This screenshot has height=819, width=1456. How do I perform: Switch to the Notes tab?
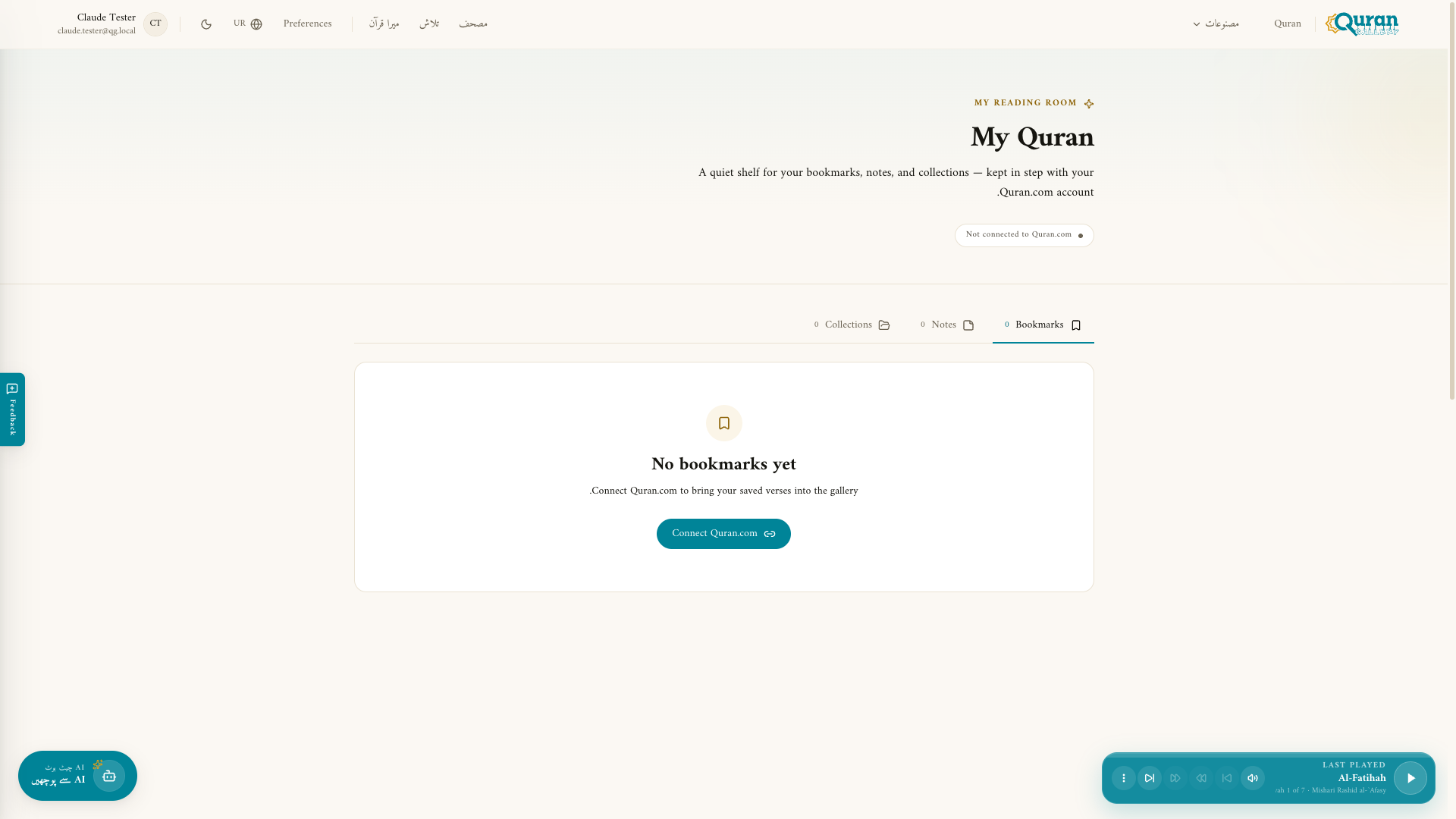[x=947, y=325]
